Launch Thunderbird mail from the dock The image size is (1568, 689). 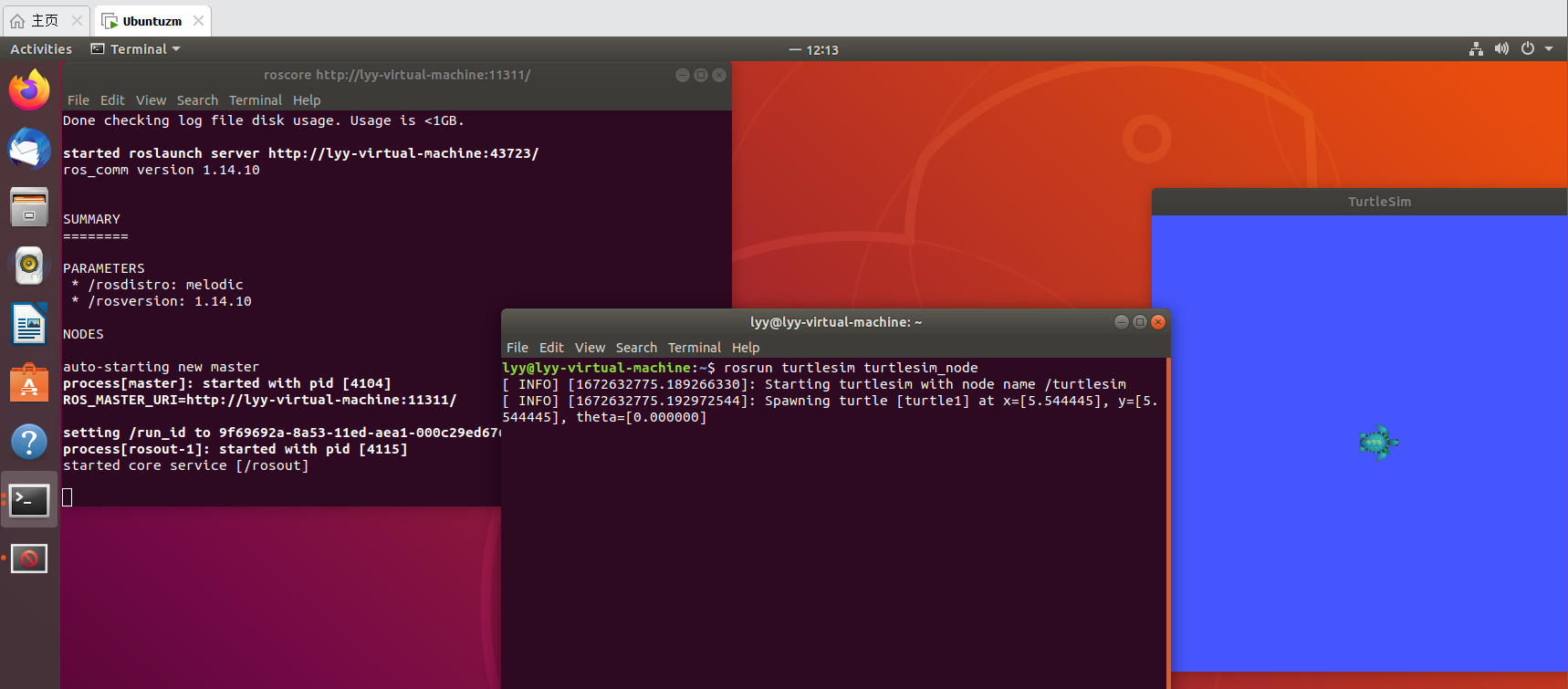coord(29,148)
